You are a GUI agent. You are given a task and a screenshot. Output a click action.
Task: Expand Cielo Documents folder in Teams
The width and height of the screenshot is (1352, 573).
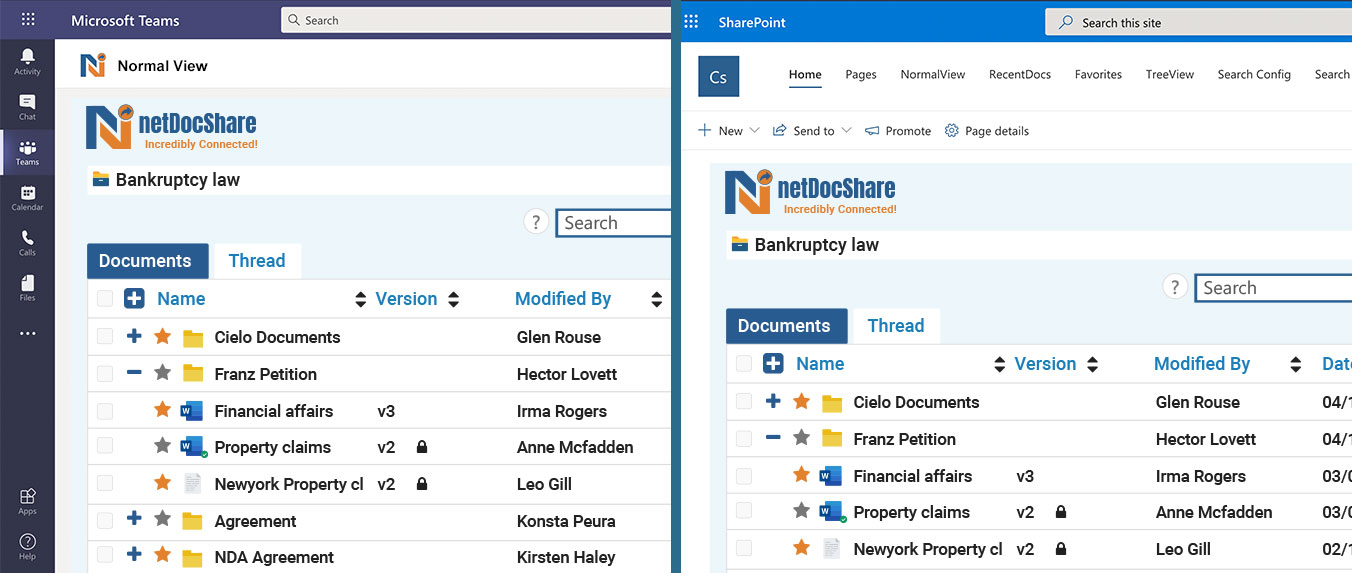click(134, 336)
